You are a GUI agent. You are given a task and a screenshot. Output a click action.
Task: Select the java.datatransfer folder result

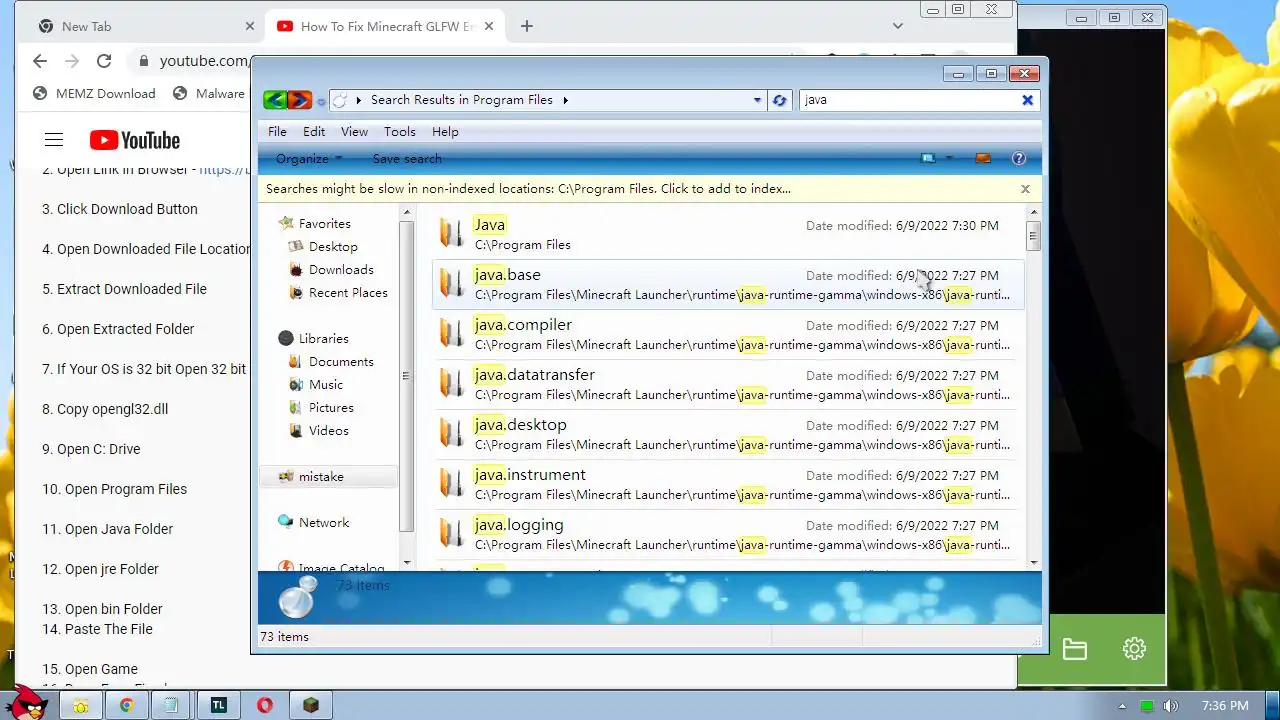pyautogui.click(x=728, y=384)
